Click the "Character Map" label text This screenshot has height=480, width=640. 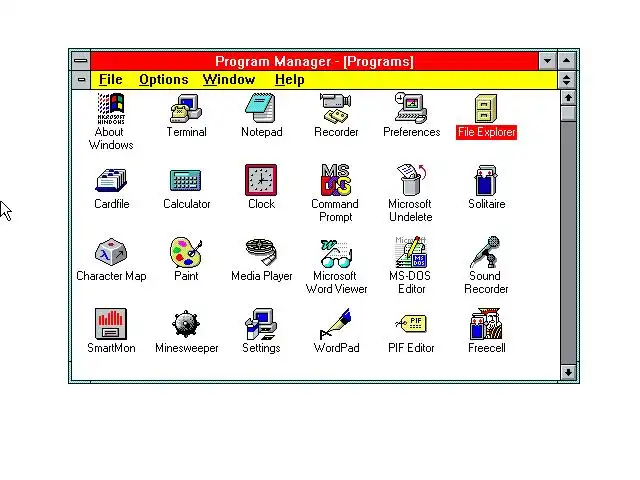coord(111,276)
